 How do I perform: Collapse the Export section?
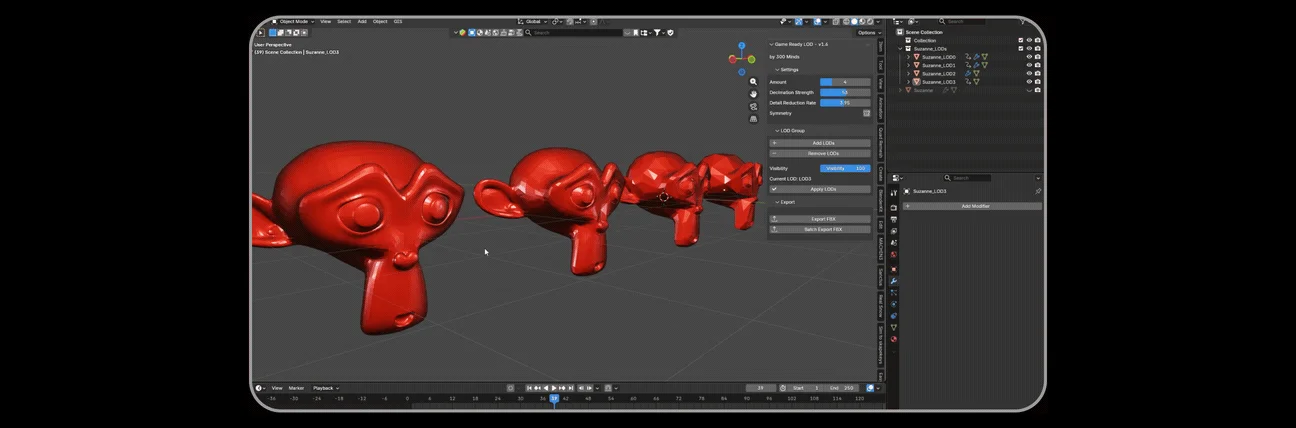pyautogui.click(x=777, y=202)
